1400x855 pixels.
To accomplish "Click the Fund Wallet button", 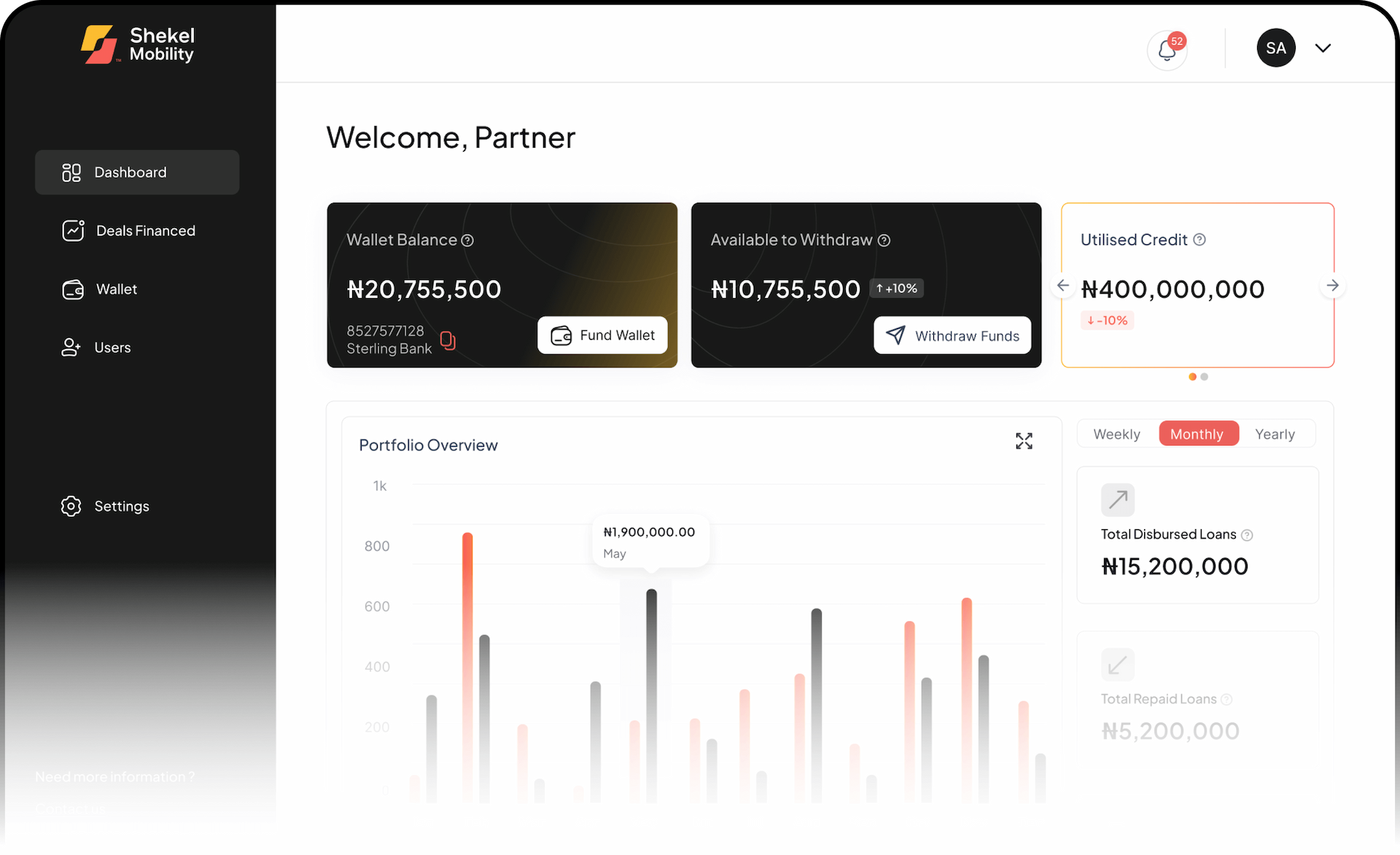I will tap(602, 335).
